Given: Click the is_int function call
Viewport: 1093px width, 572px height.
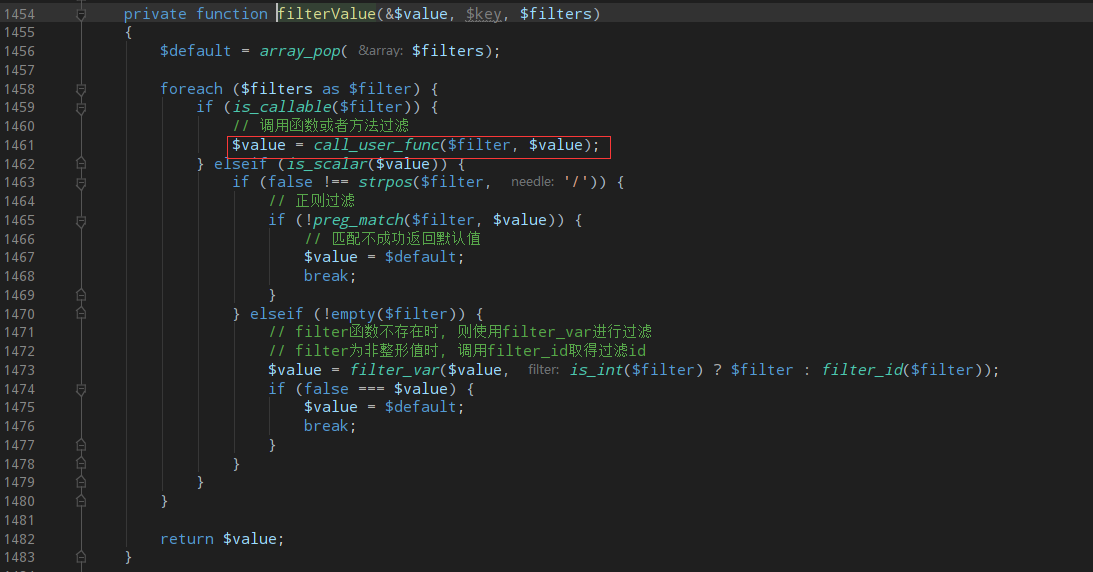Looking at the screenshot, I should pos(597,370).
